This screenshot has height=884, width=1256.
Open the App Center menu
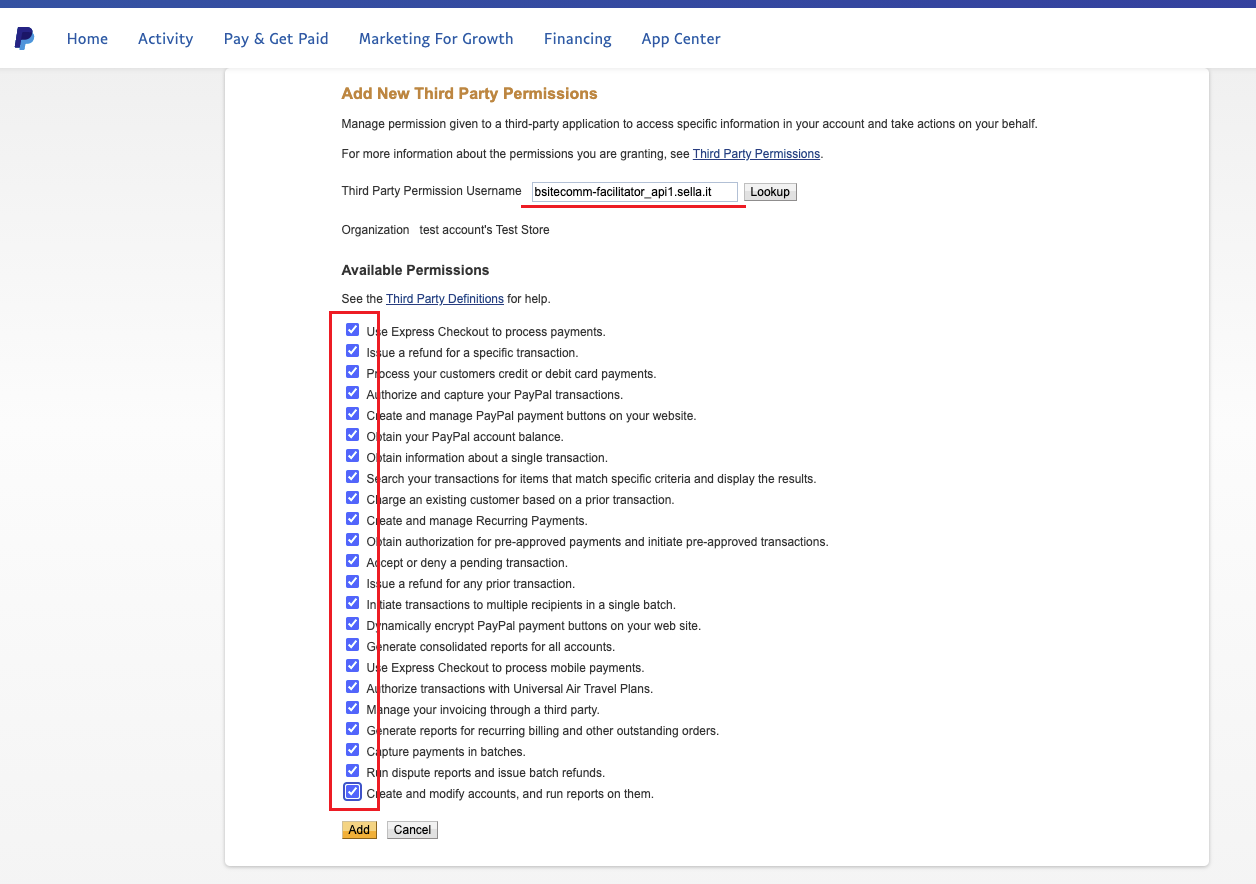pos(681,39)
